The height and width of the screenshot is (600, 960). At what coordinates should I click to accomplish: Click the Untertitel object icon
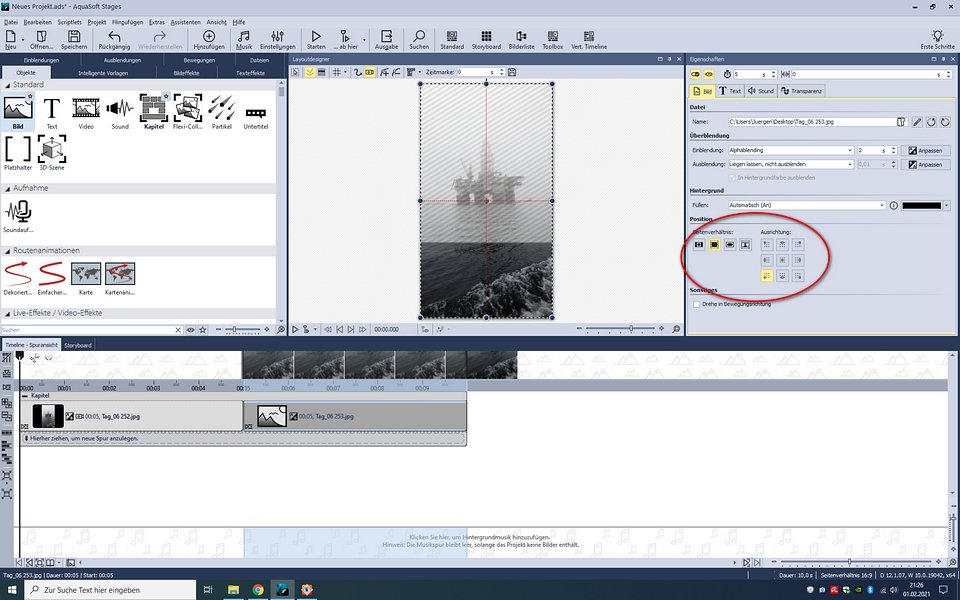point(255,113)
